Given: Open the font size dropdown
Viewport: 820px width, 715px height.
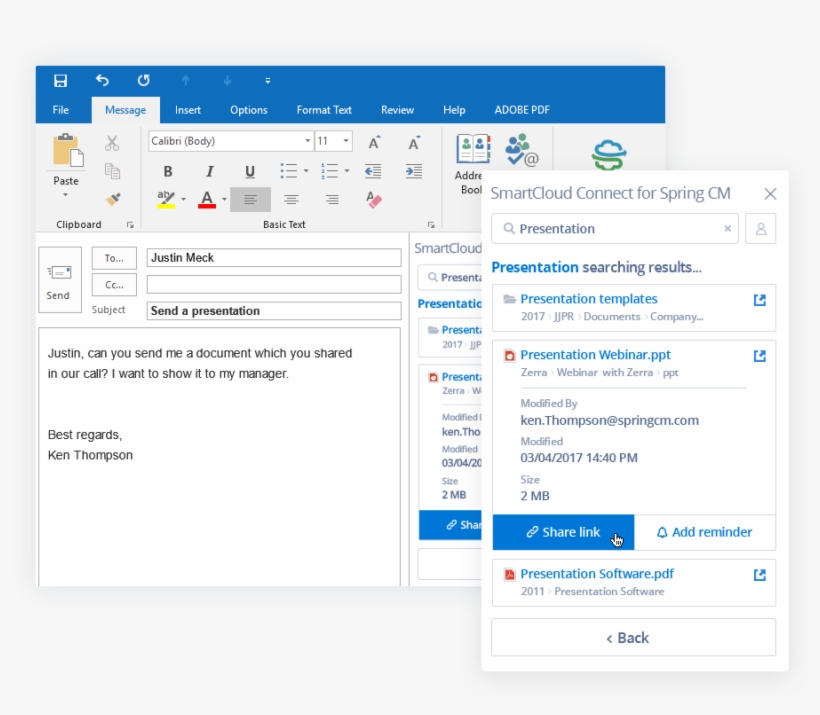Looking at the screenshot, I should pyautogui.click(x=347, y=141).
